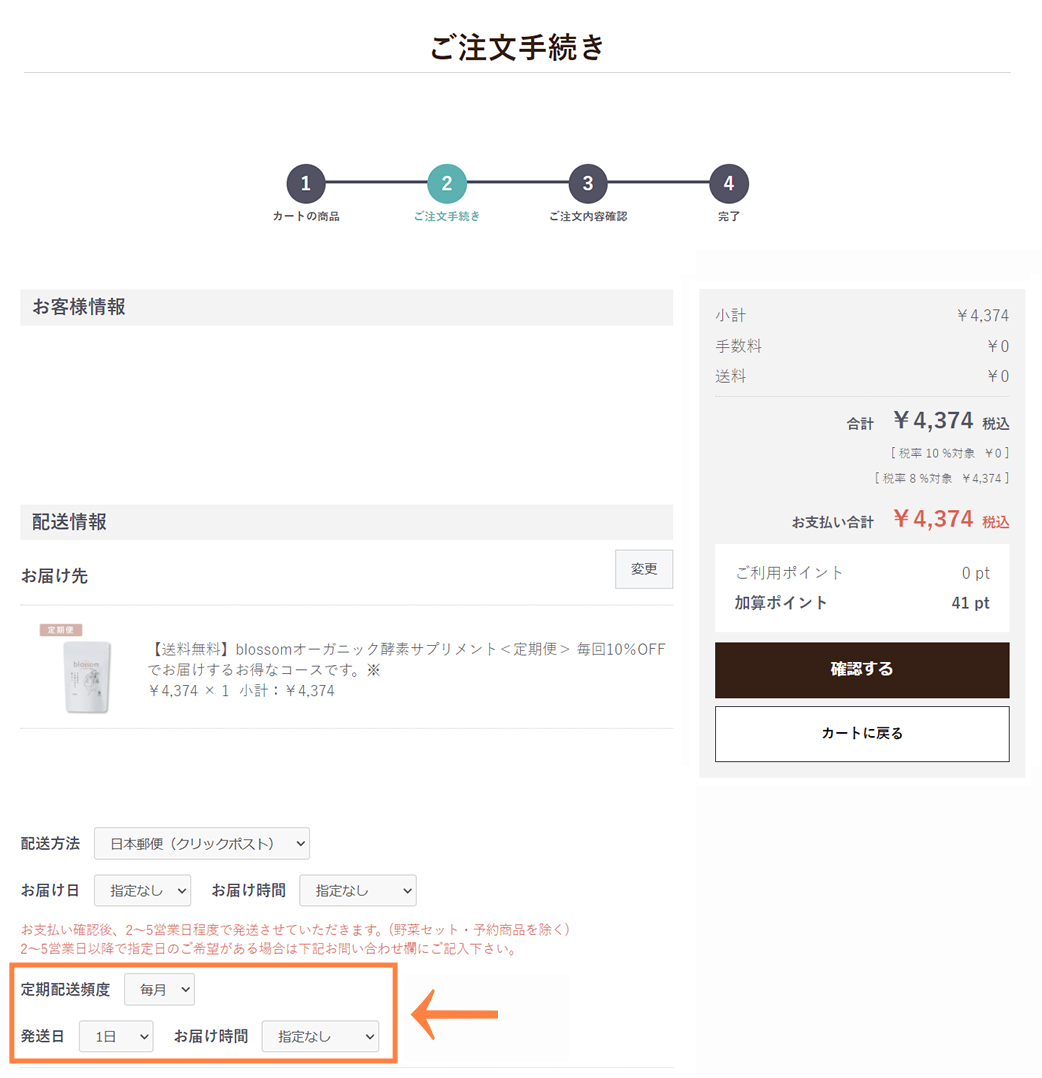Click the 配送情報 section header
This screenshot has width=1042, height=1078.
tap(69, 522)
